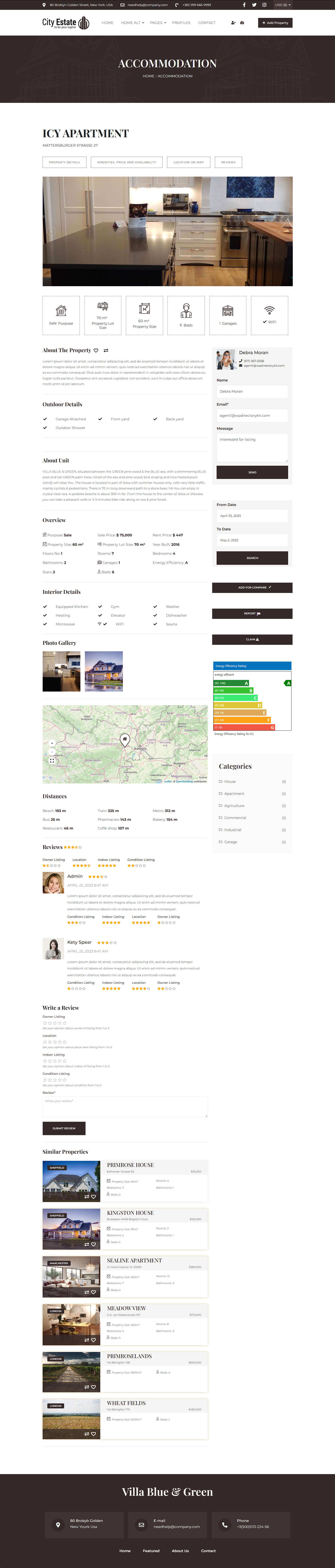Compare the Wheat Fields listing
335x1568 pixels.
coord(86,1434)
